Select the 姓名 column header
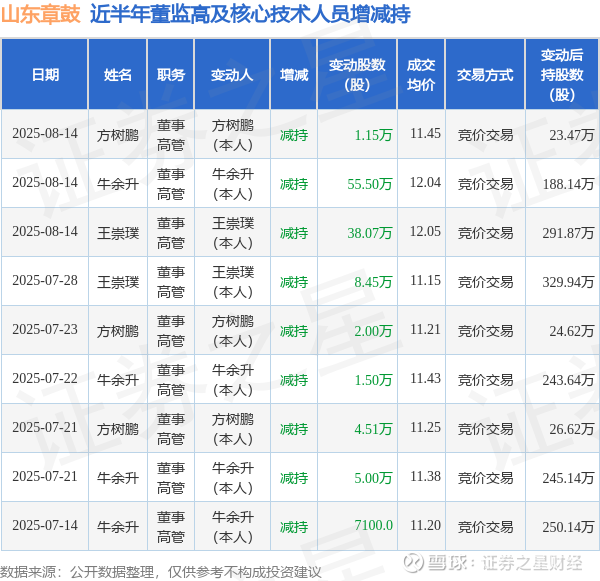This screenshot has height=581, width=600. (117, 74)
